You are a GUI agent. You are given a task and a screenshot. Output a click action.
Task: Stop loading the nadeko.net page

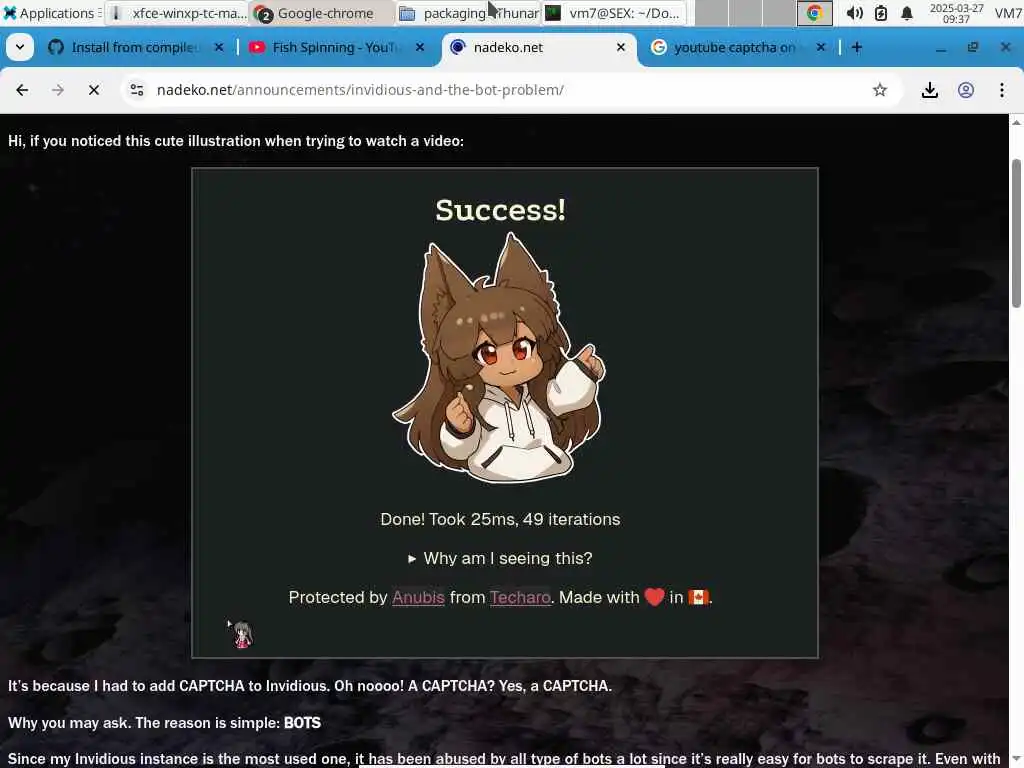(94, 90)
